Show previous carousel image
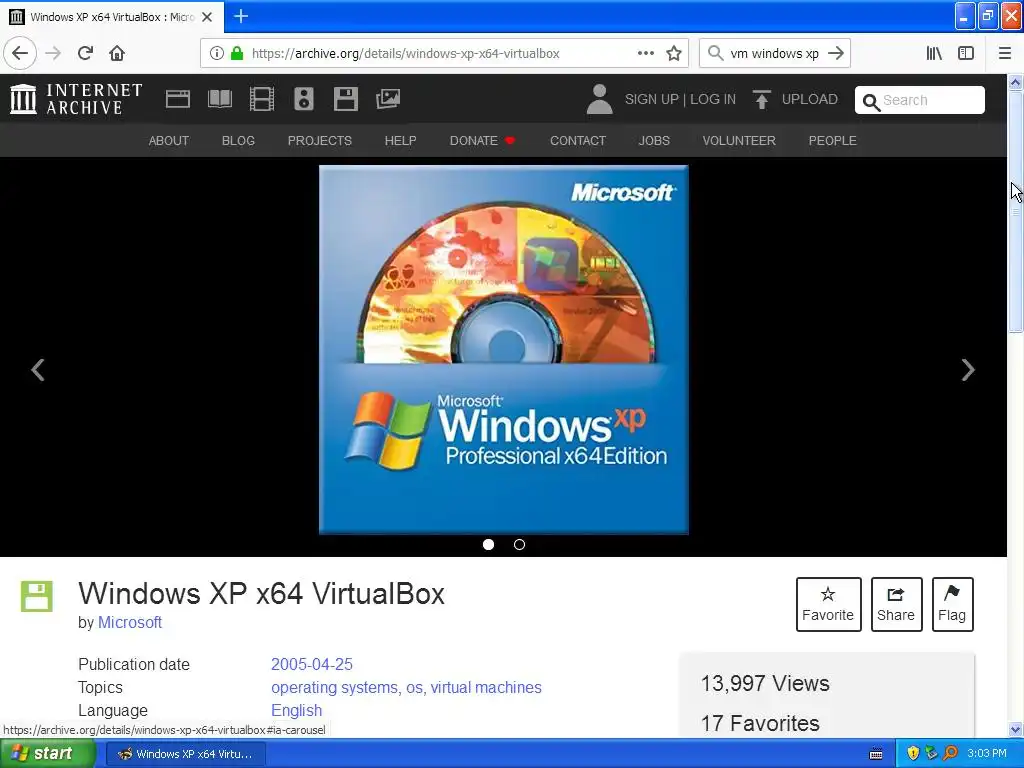Screen dimensions: 1024x768 38,370
